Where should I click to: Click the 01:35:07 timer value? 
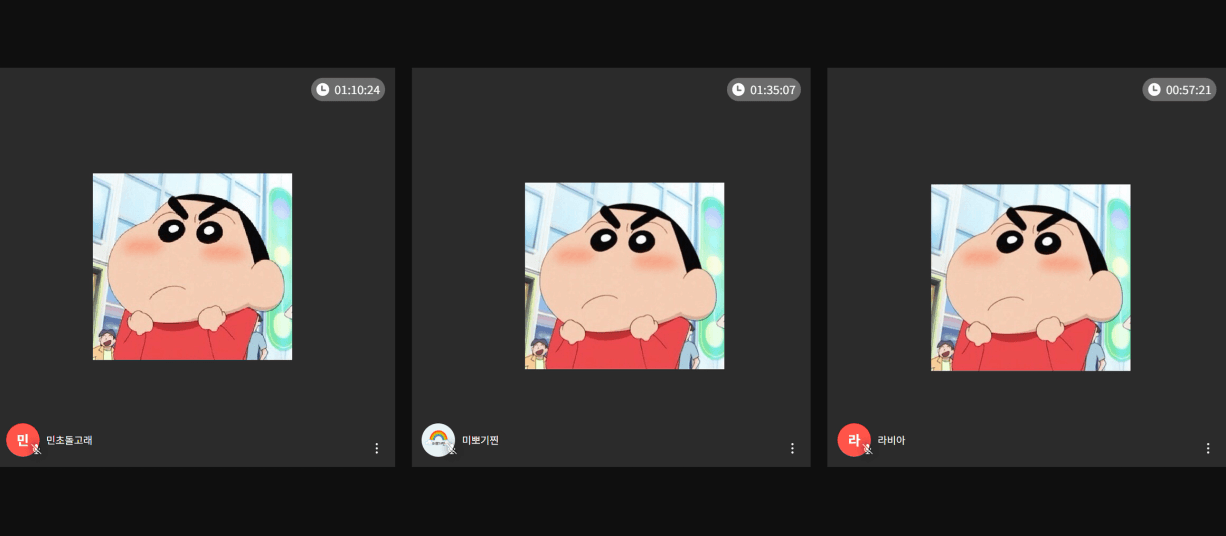click(773, 90)
